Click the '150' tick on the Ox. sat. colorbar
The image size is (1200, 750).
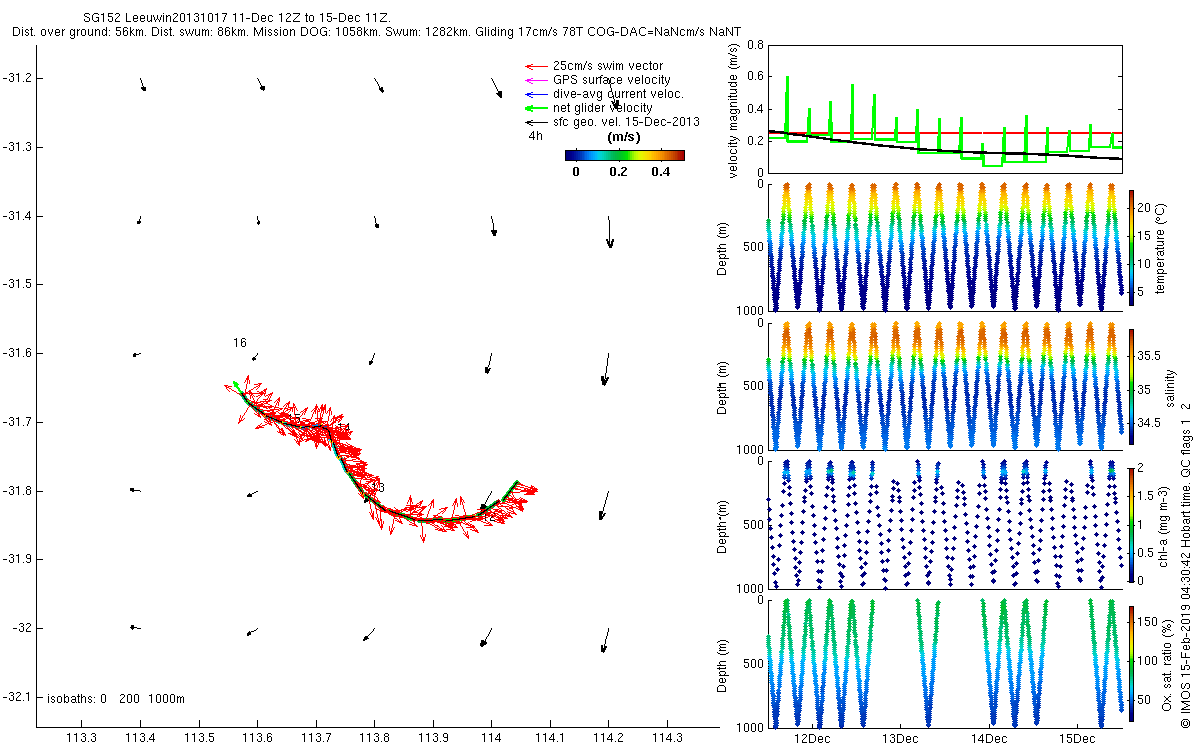coord(1149,623)
